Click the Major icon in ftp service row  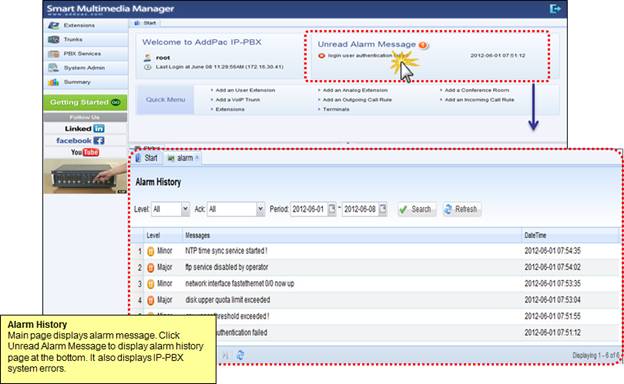(x=150, y=268)
